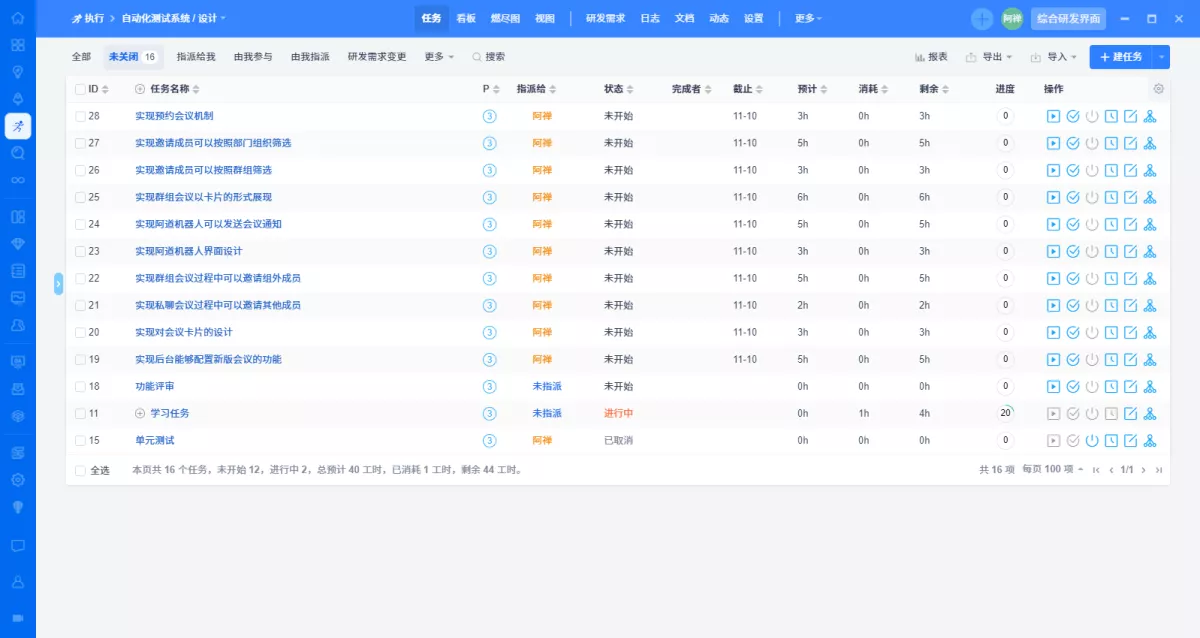1200x638 pixels.
Task: Click the start (play) icon for task 28
Action: (1053, 116)
